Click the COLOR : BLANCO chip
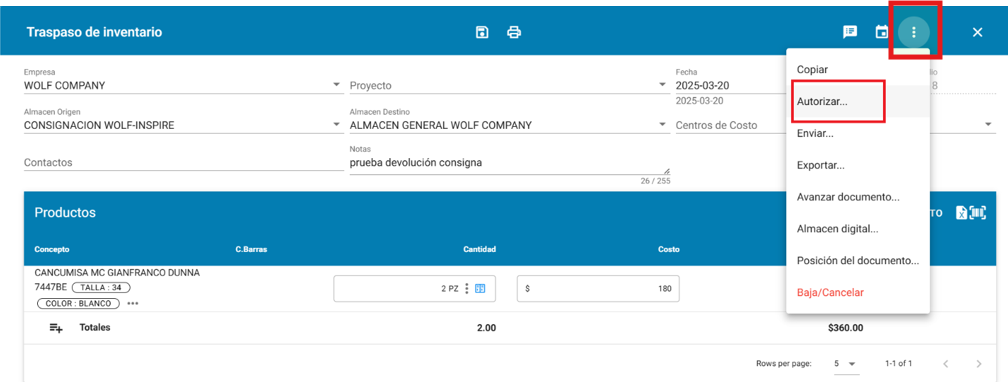Screen dimensions: 1008x382 78,304
